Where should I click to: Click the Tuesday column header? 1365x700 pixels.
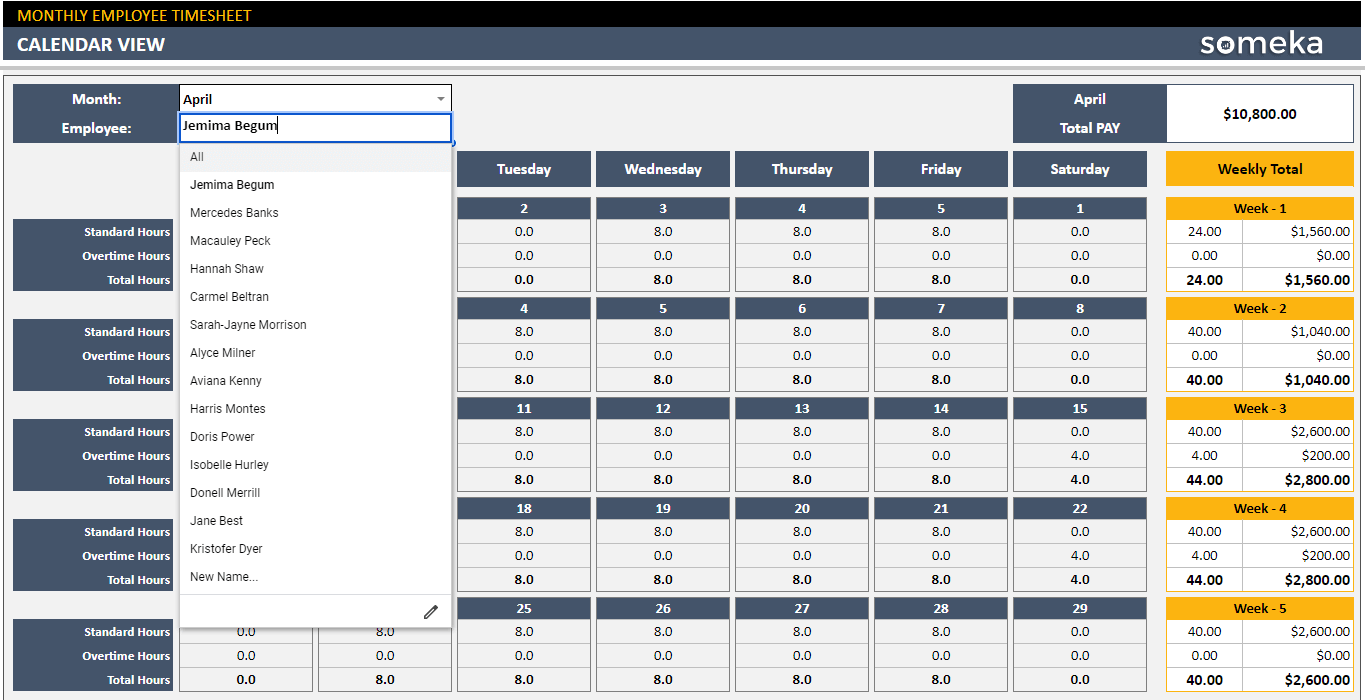pyautogui.click(x=523, y=168)
